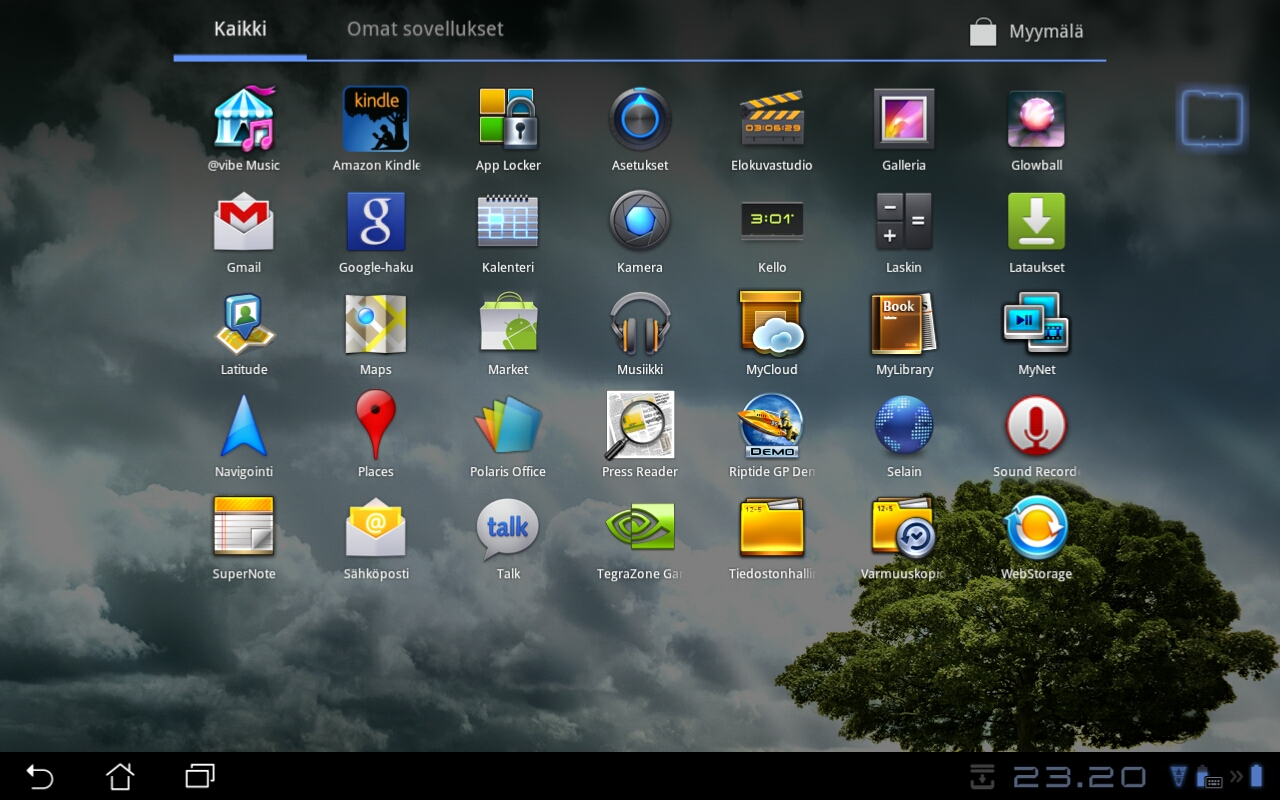Tap the Home navigation button
The image size is (1280, 800).
point(120,776)
